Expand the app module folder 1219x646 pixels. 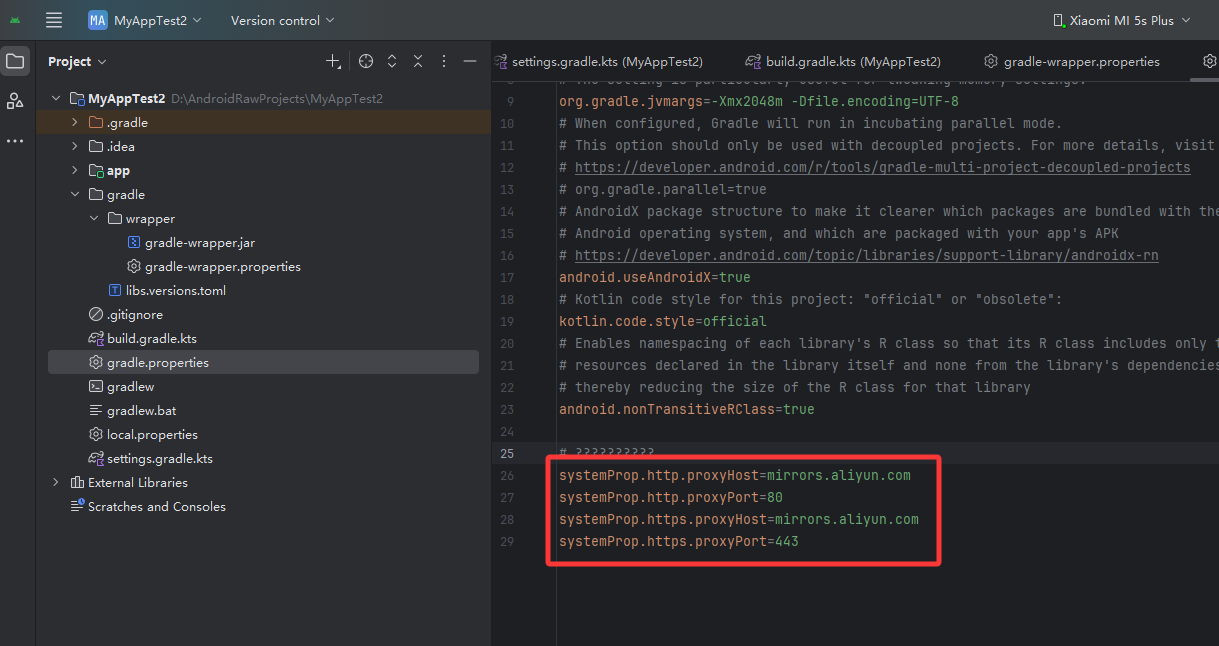tap(74, 171)
